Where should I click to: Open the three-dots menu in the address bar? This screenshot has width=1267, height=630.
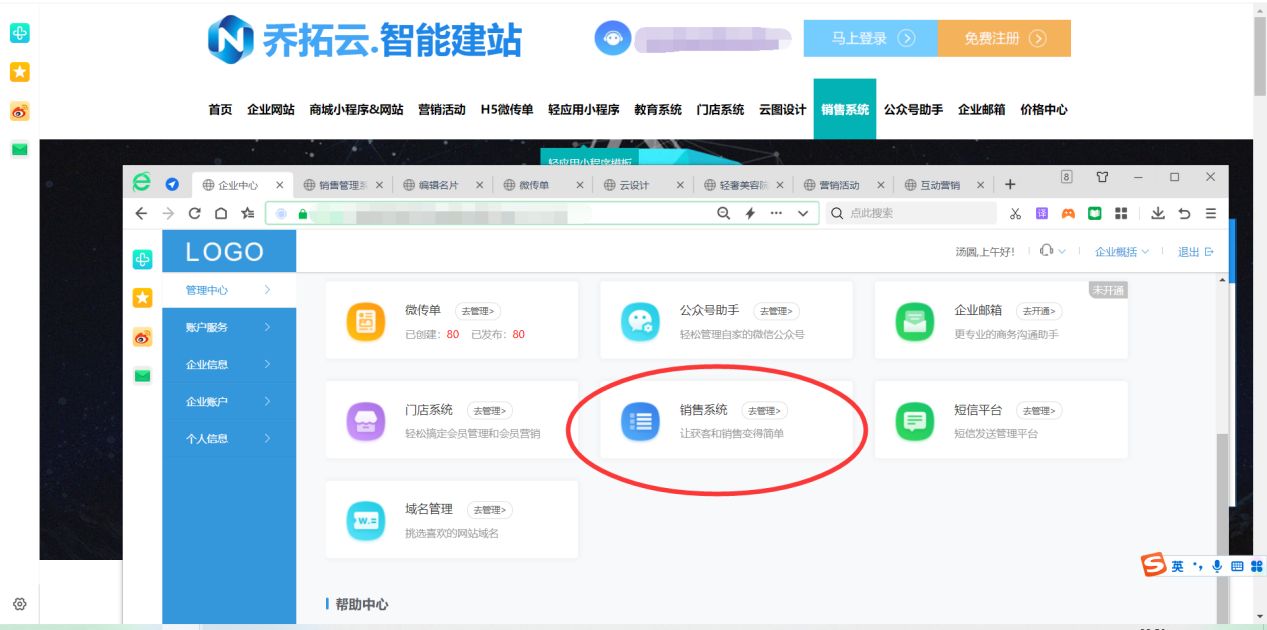[x=776, y=213]
